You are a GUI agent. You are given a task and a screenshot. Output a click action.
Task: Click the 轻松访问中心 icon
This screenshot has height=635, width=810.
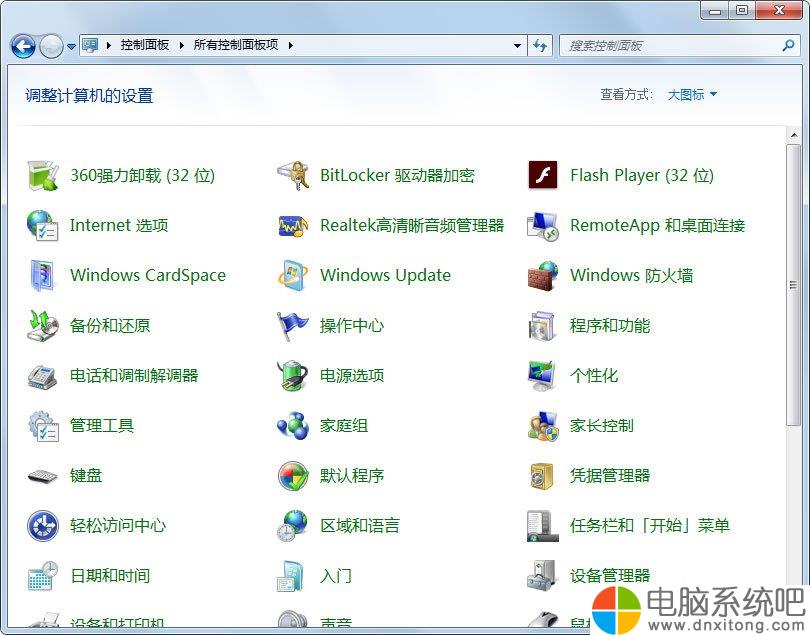pos(43,525)
